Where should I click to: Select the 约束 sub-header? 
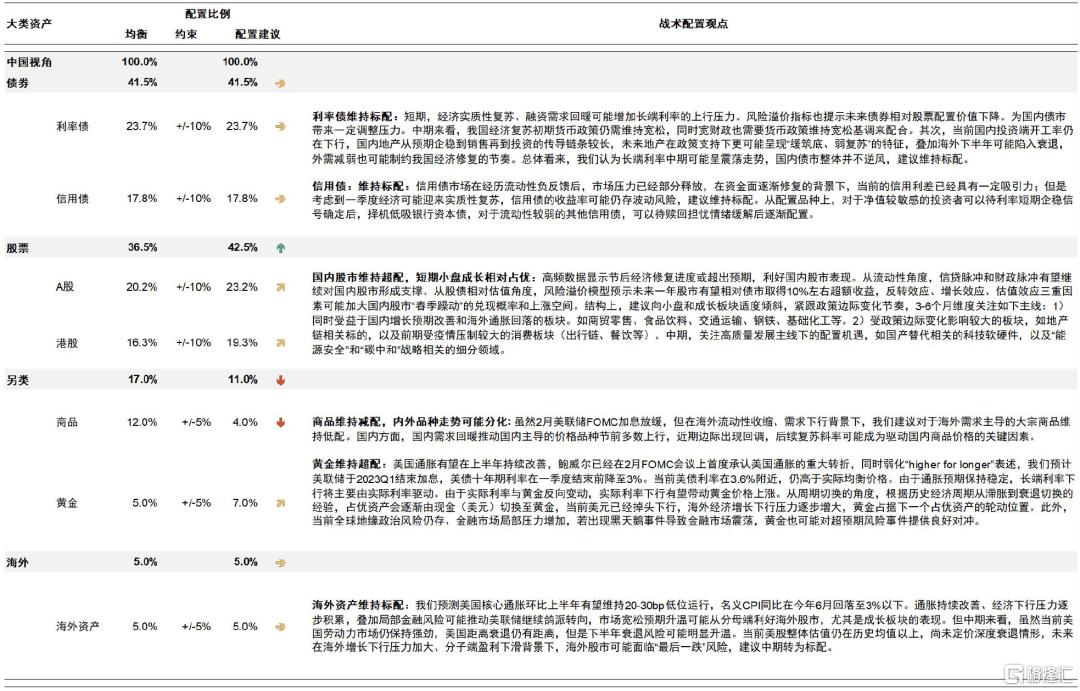point(186,34)
